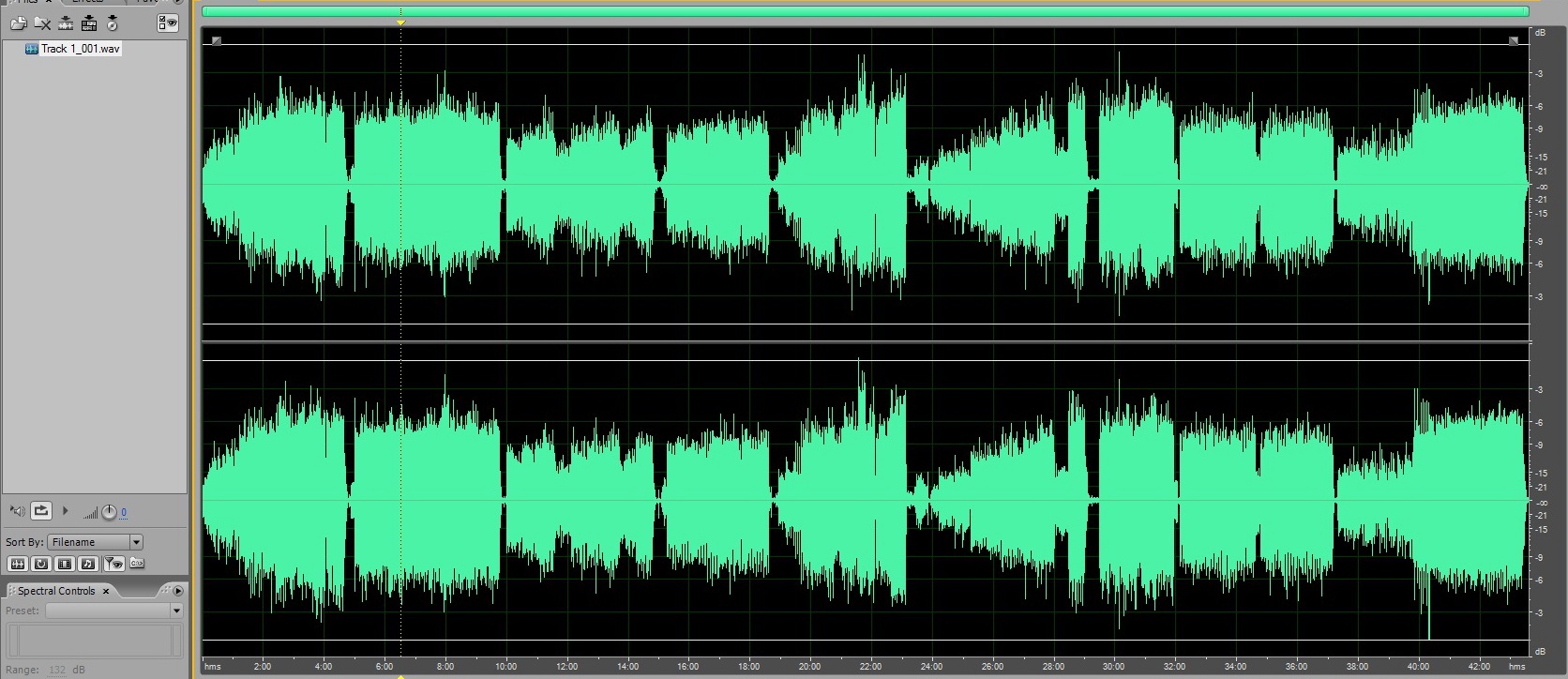
Task: Switch to the Effects tab
Action: [87, 2]
